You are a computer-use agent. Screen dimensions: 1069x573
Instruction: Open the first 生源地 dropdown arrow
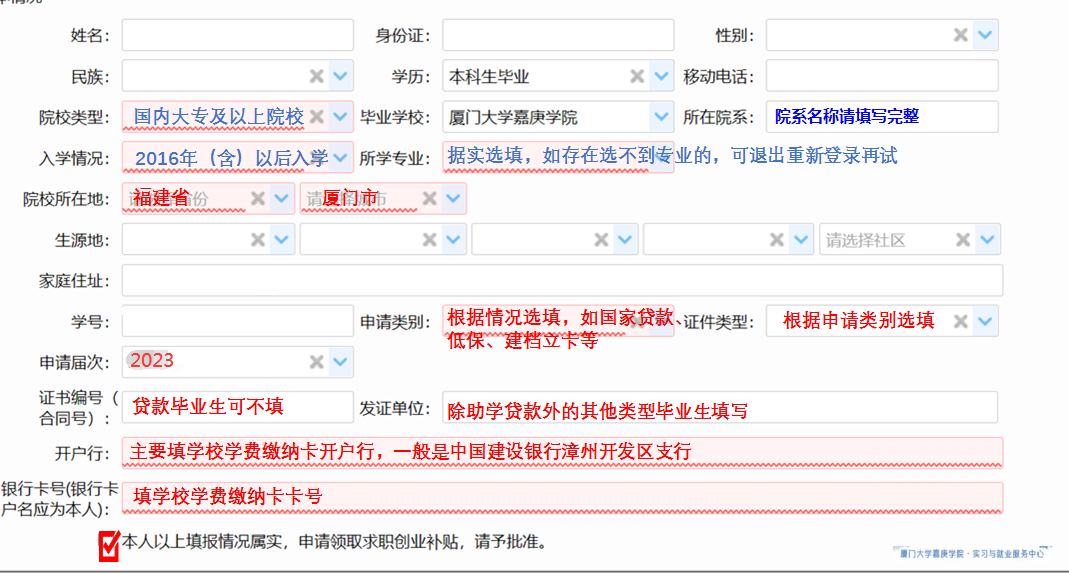282,239
